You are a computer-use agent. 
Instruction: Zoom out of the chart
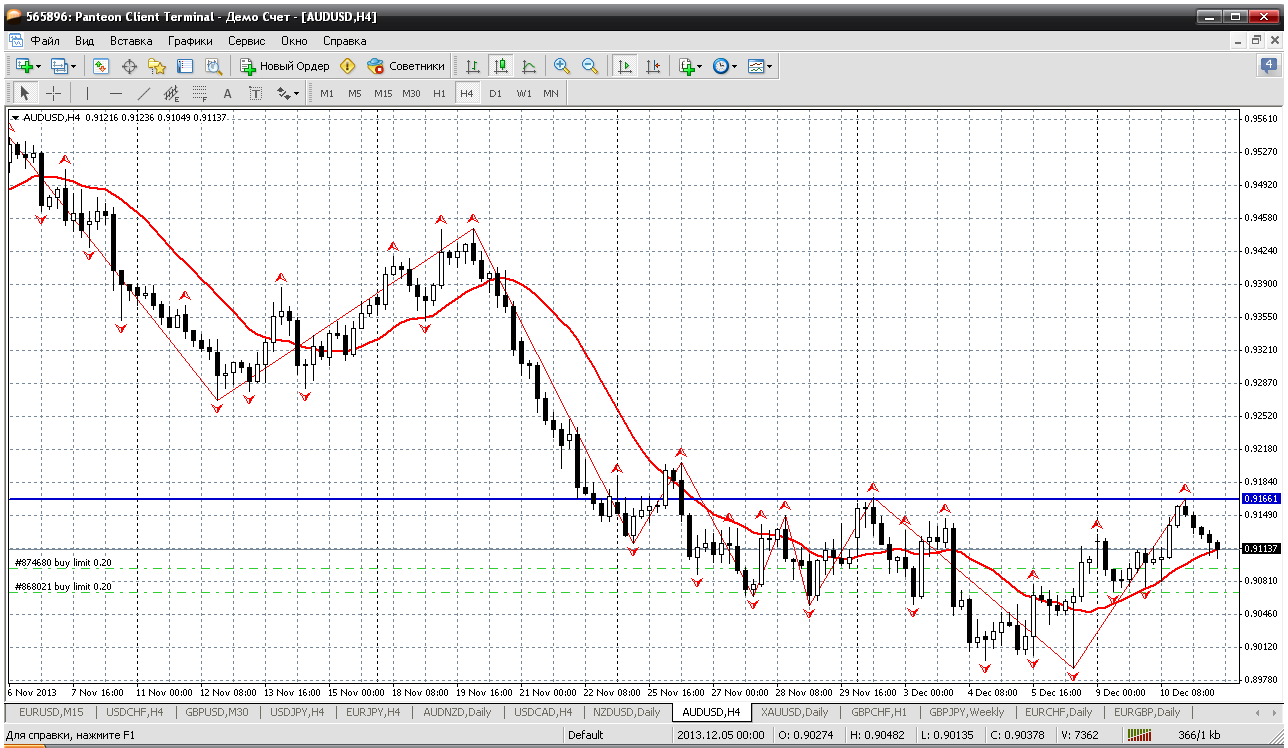[590, 66]
